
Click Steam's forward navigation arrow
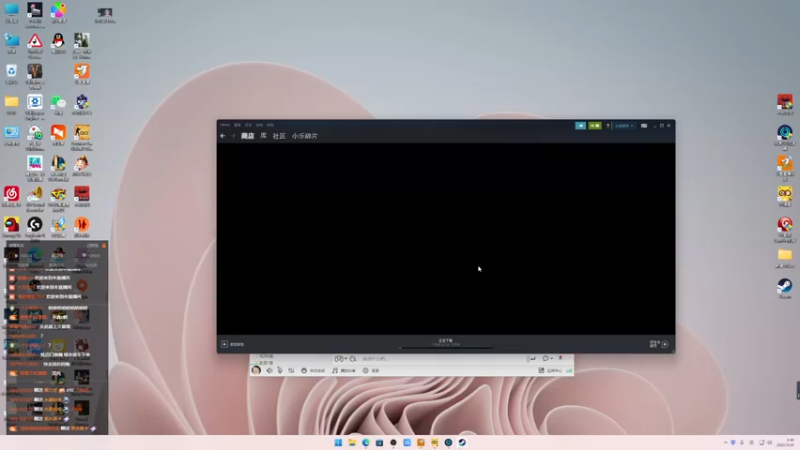233,136
